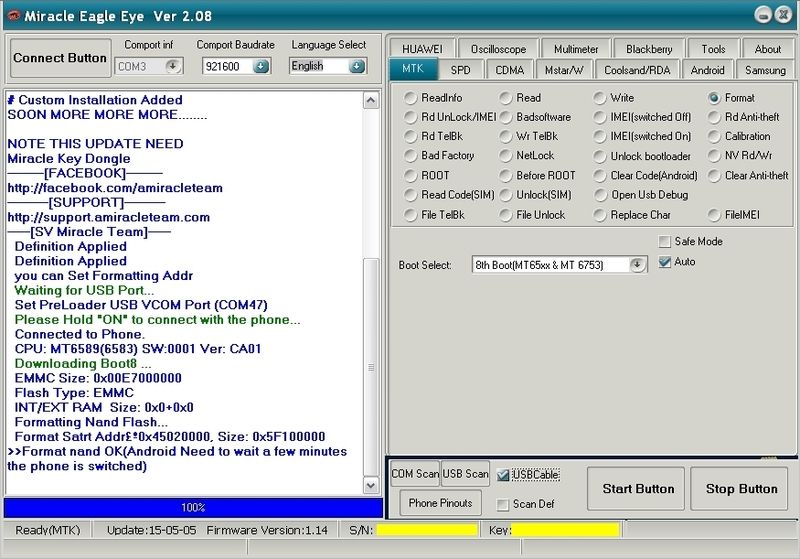800x559 pixels.
Task: Click the log scrollbar down arrow
Action: (371, 486)
